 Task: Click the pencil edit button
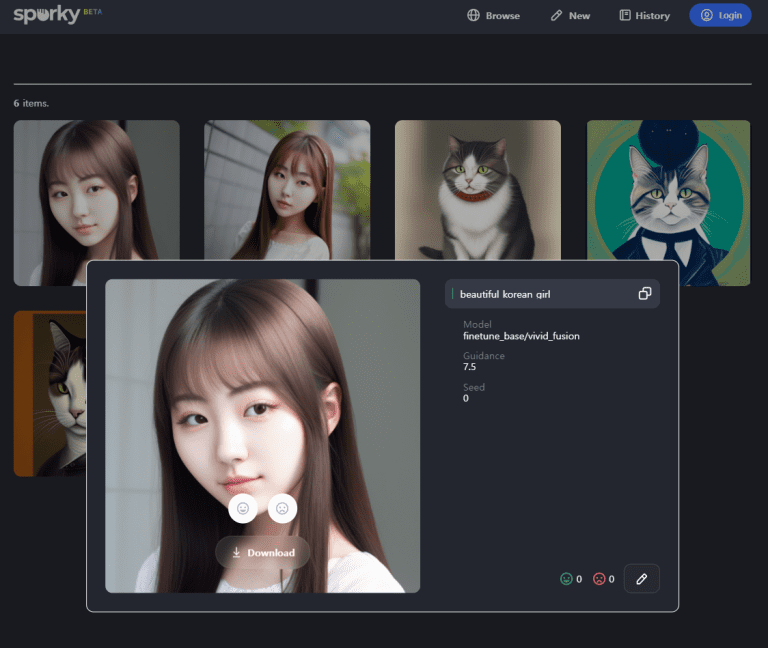click(x=641, y=579)
